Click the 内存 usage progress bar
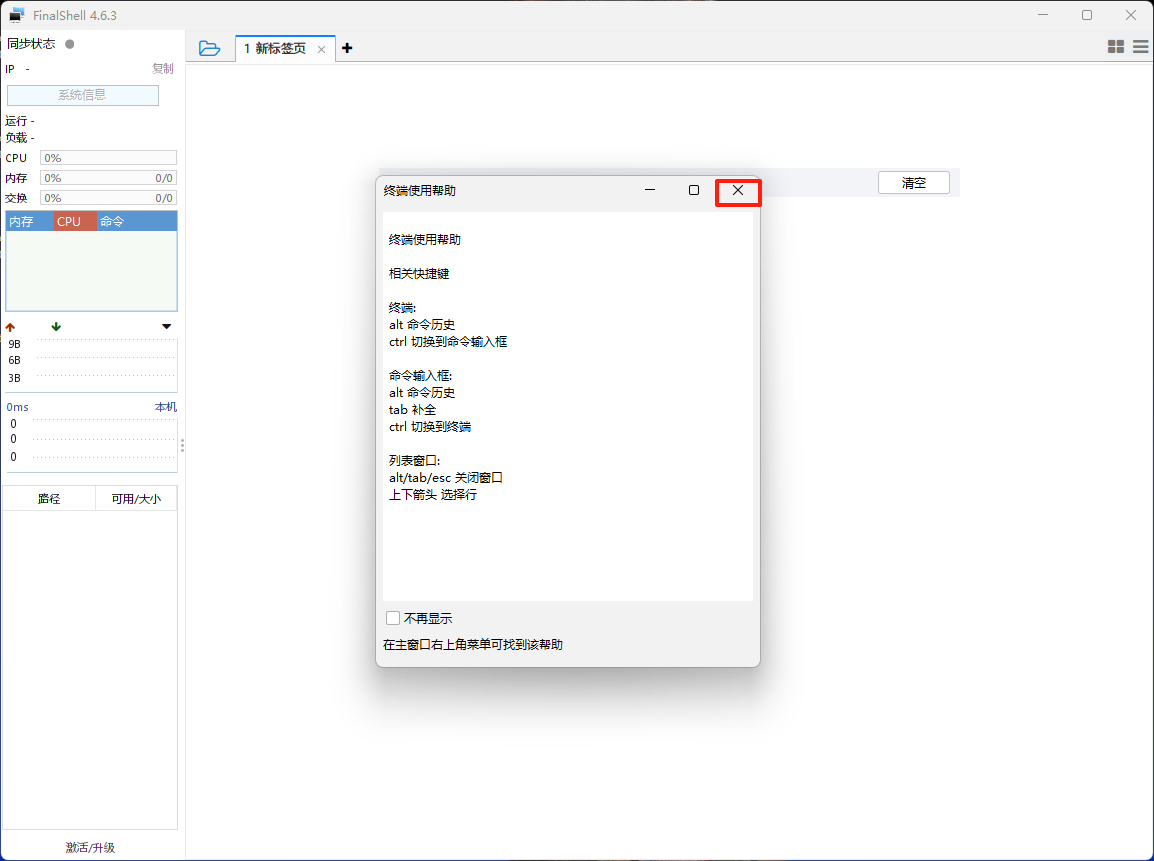The height and width of the screenshot is (861, 1154). 108,178
